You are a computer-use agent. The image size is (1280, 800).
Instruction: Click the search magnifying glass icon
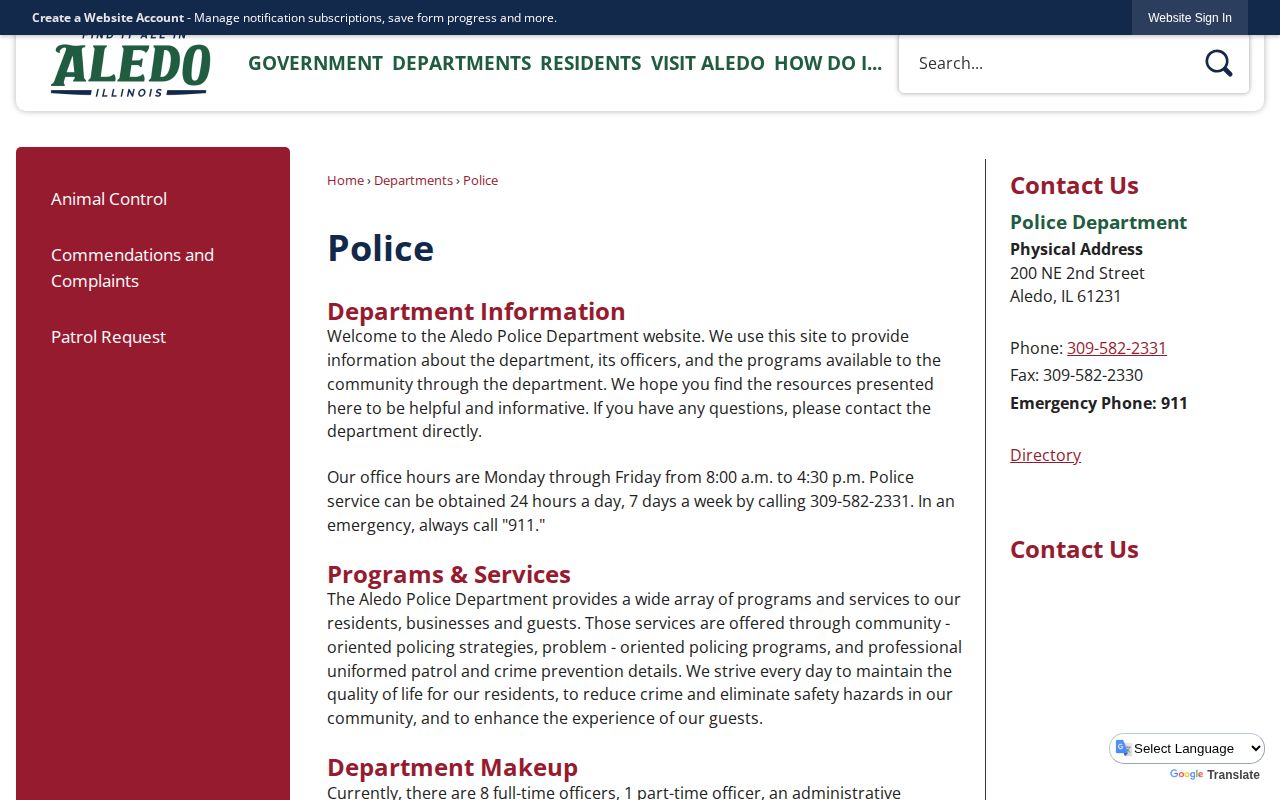(1218, 63)
